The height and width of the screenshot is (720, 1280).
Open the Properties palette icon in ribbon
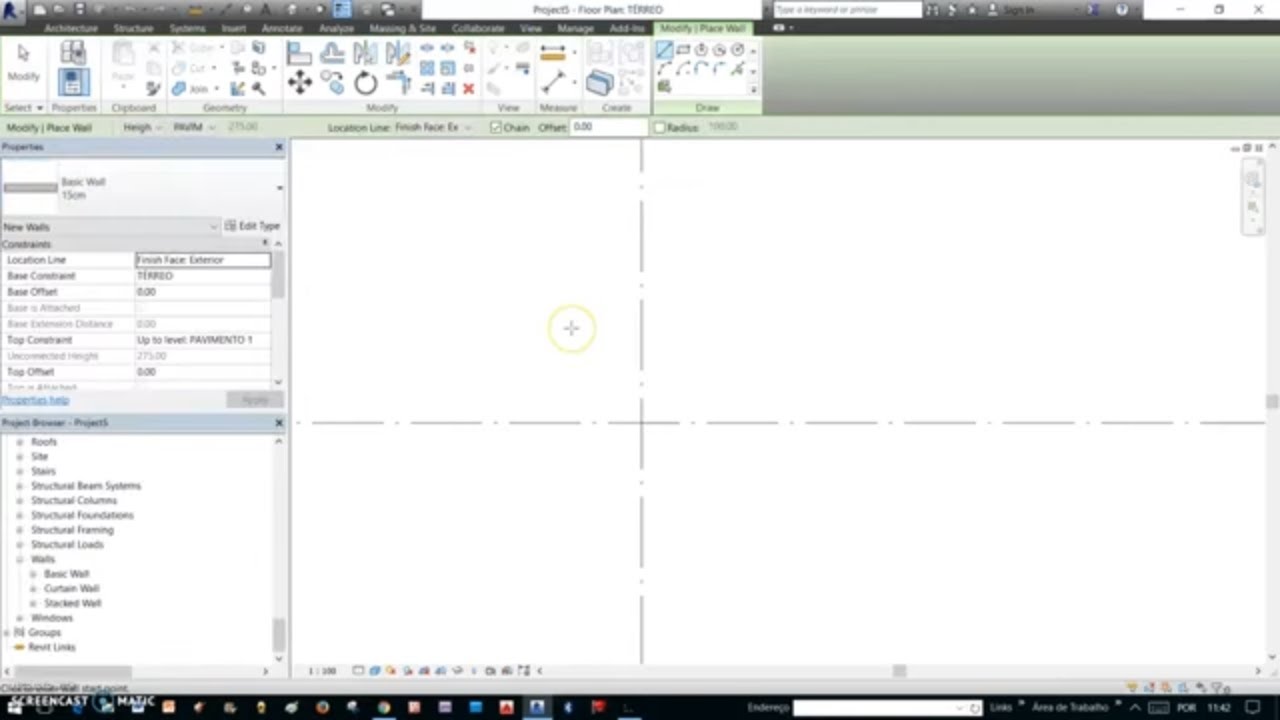coord(73,82)
